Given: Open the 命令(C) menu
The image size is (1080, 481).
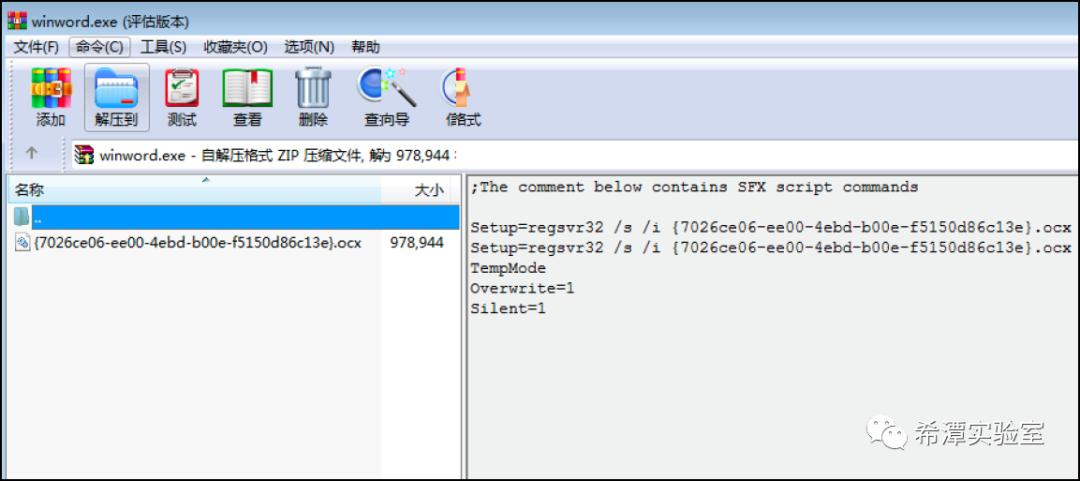Looking at the screenshot, I should [99, 47].
